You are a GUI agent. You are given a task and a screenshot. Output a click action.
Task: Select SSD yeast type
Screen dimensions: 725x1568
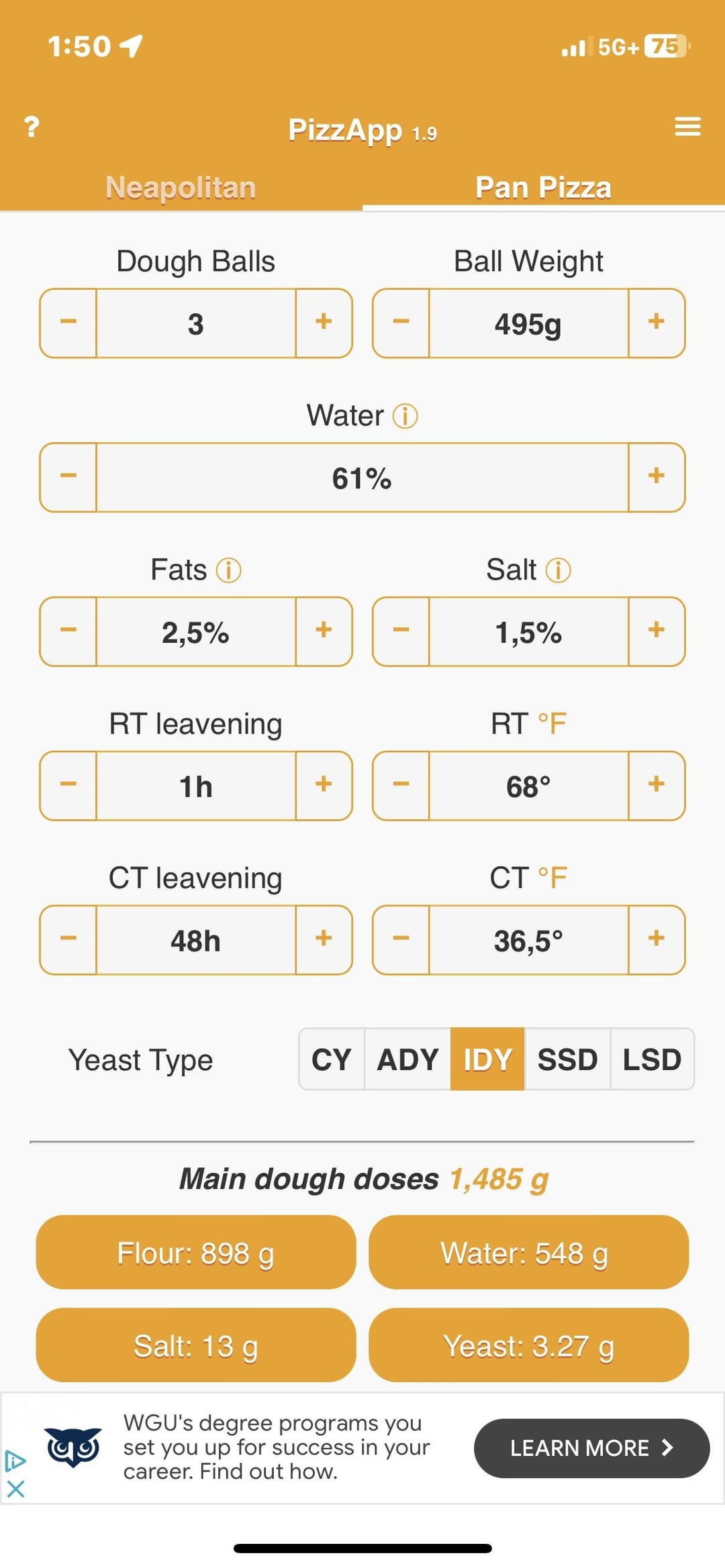(x=567, y=1059)
